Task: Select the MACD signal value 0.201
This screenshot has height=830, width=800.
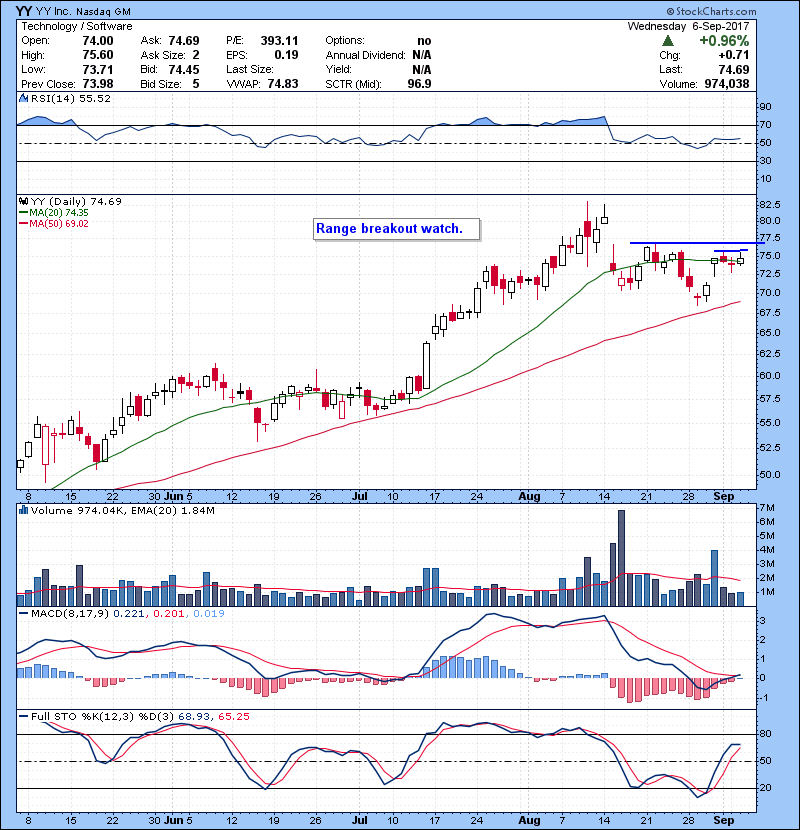Action: [169, 614]
